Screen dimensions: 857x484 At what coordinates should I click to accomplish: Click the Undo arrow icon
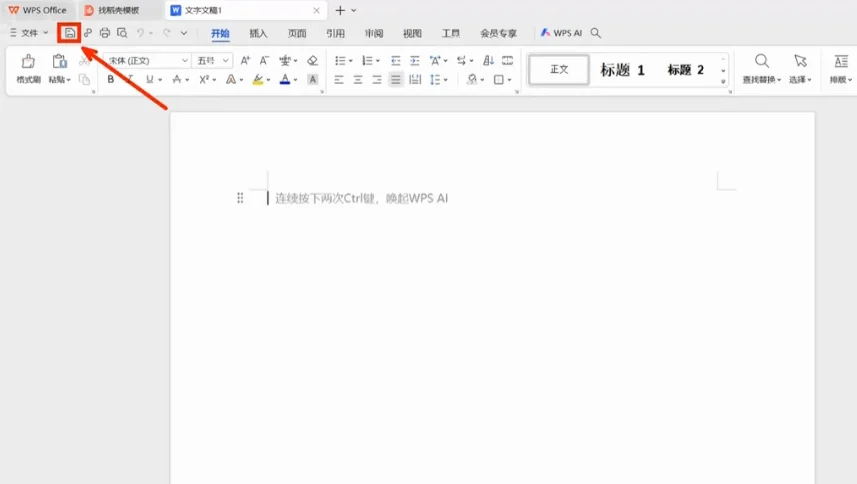(140, 33)
